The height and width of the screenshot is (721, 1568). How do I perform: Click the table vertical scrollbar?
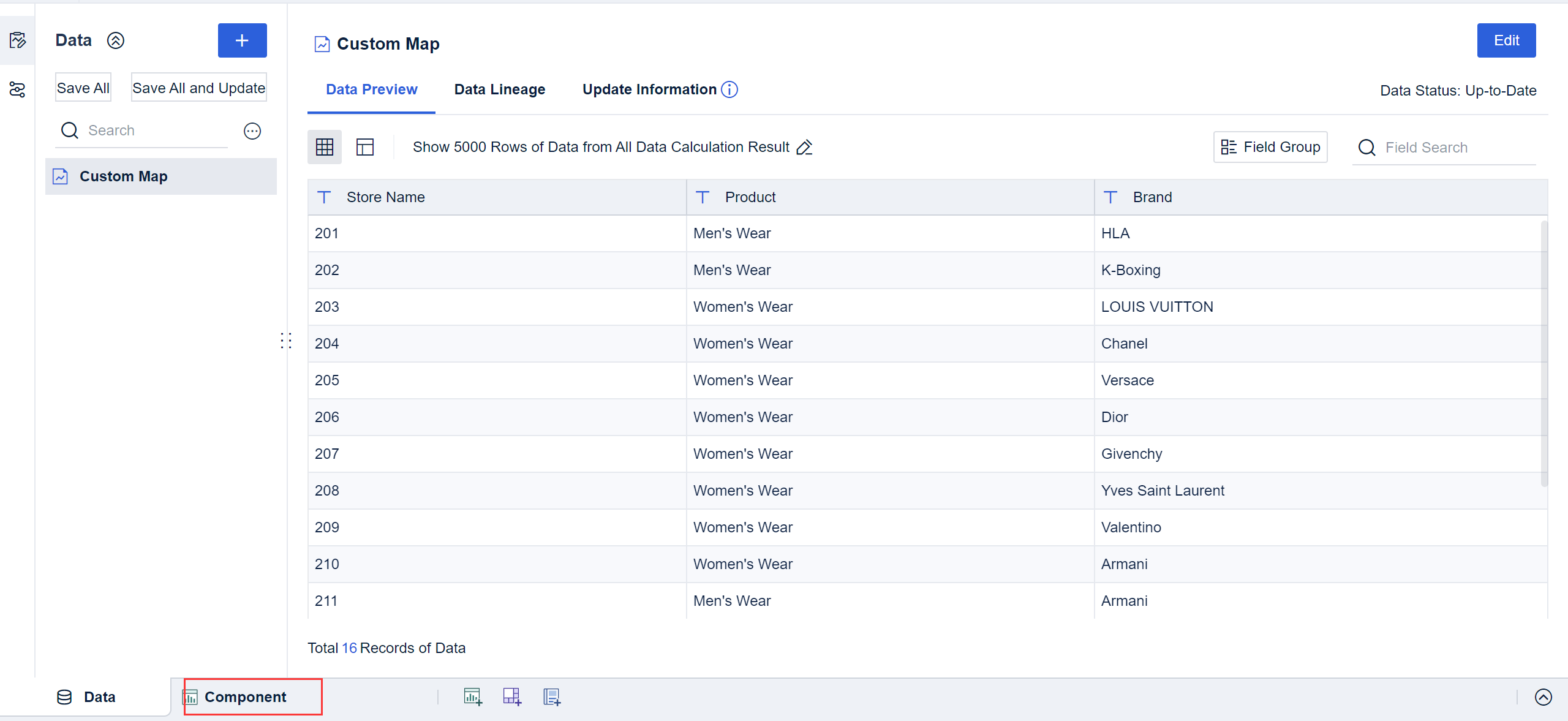coord(1544,354)
